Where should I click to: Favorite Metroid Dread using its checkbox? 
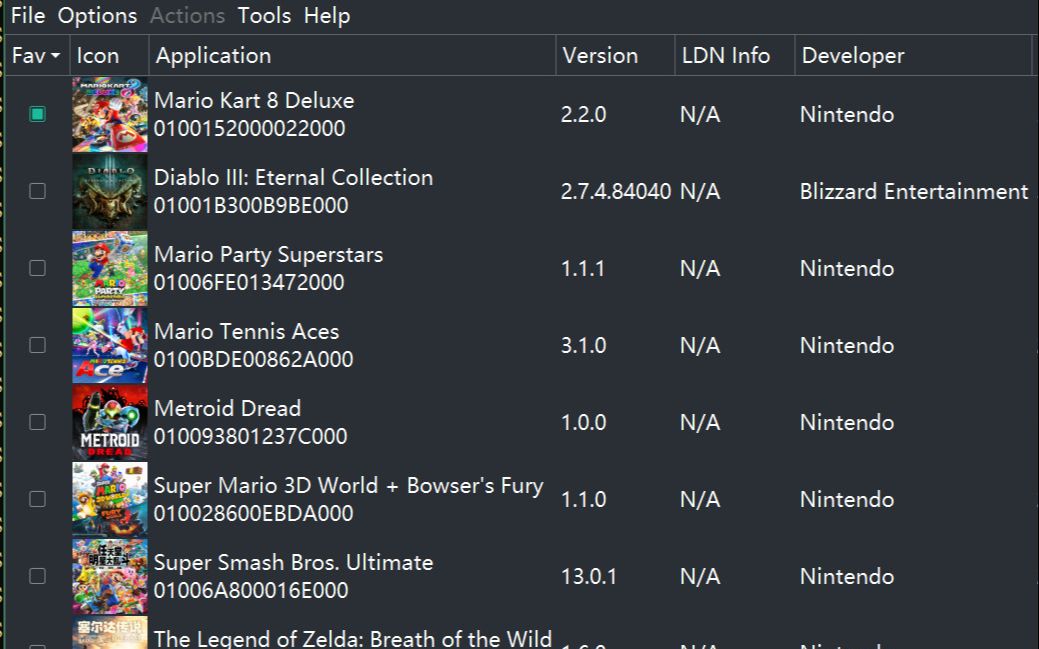(37, 422)
